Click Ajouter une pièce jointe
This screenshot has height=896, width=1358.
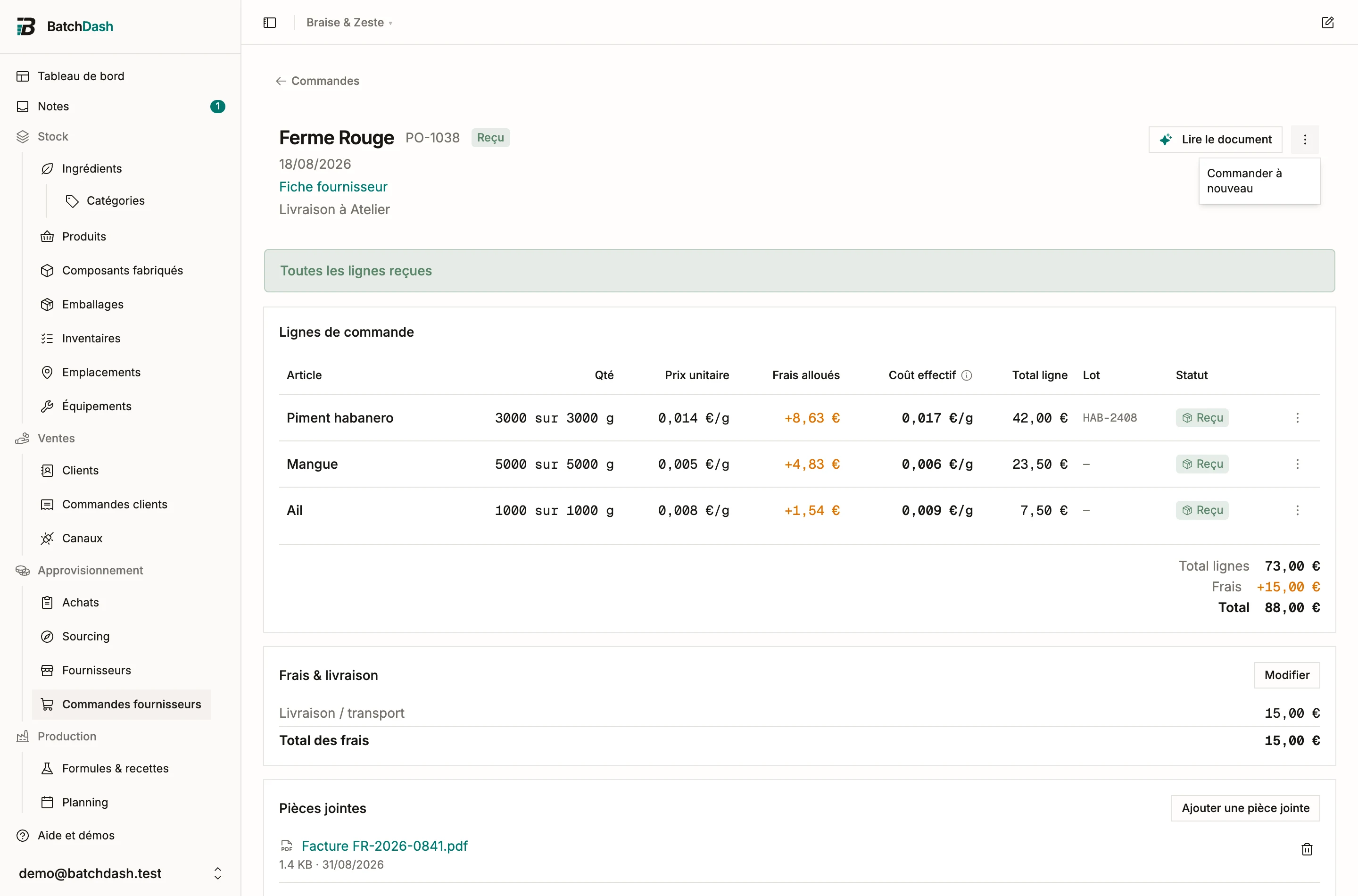tap(1245, 808)
